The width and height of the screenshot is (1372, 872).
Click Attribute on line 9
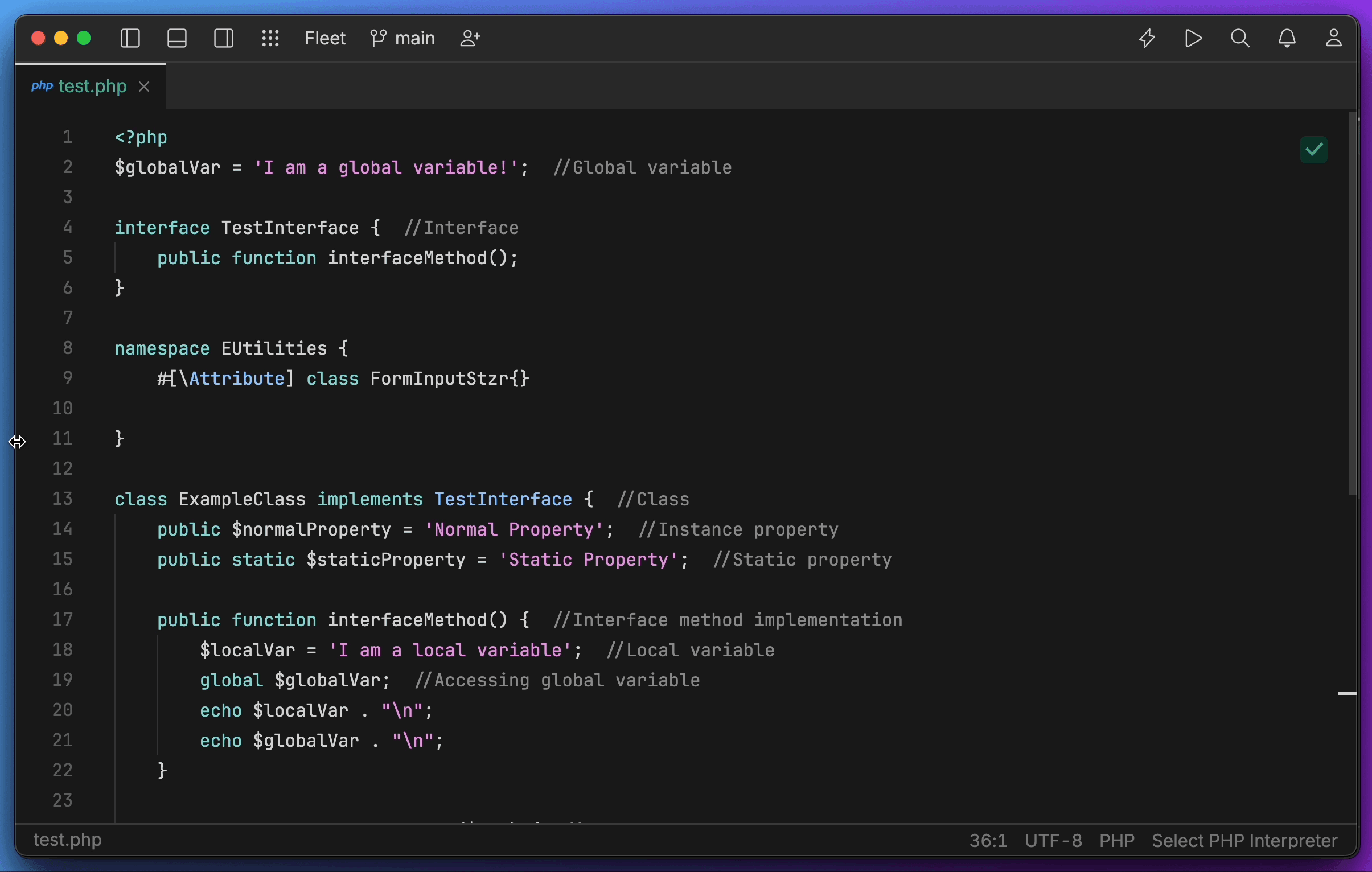coord(237,379)
